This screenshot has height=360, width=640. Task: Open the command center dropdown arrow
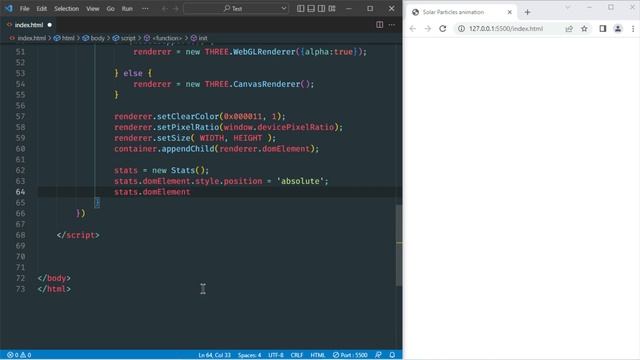(284, 9)
